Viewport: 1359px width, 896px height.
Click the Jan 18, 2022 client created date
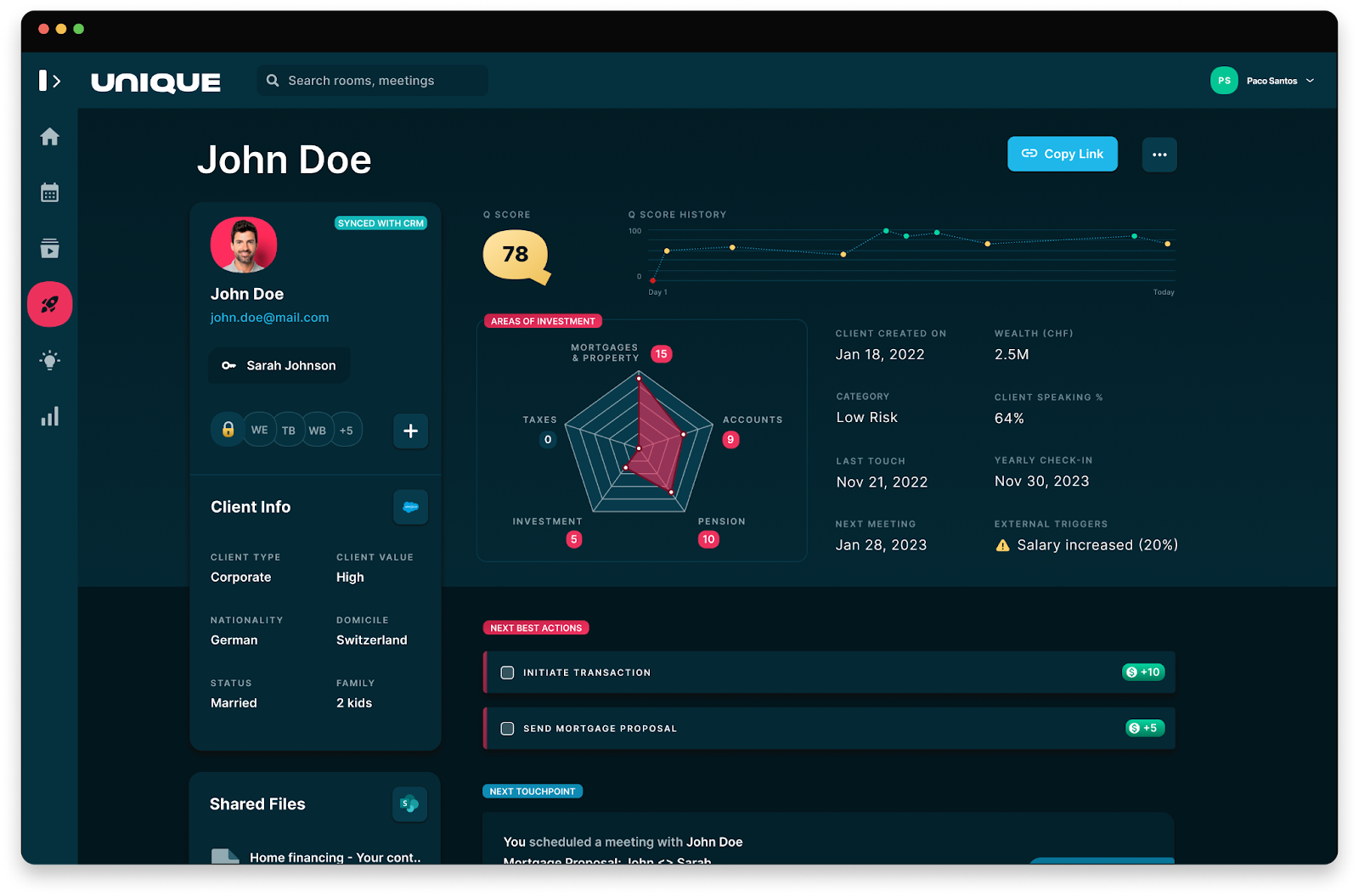pyautogui.click(x=880, y=355)
